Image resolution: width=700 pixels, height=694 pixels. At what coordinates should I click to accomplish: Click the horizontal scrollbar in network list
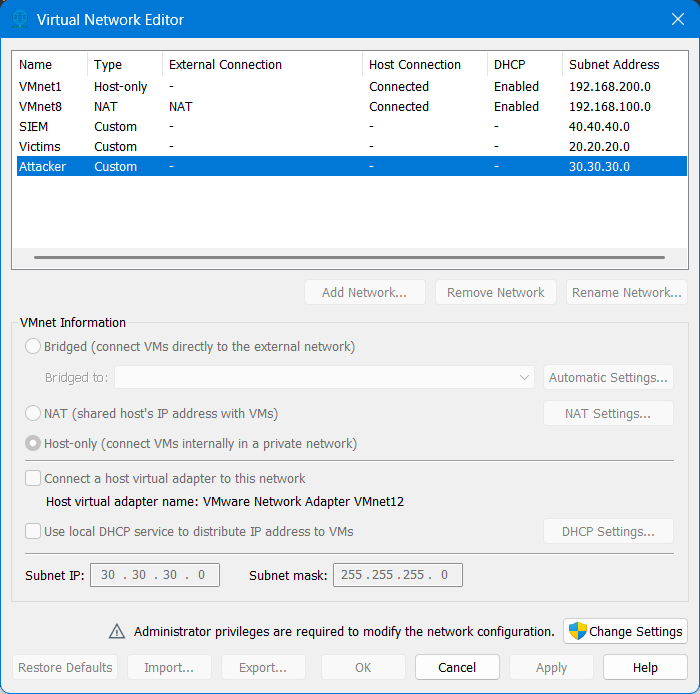pos(340,257)
